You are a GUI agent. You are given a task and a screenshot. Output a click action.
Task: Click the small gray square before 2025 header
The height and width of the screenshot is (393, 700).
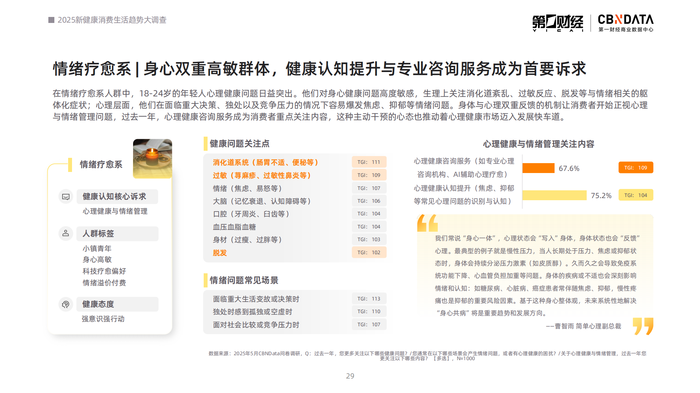click(x=51, y=20)
